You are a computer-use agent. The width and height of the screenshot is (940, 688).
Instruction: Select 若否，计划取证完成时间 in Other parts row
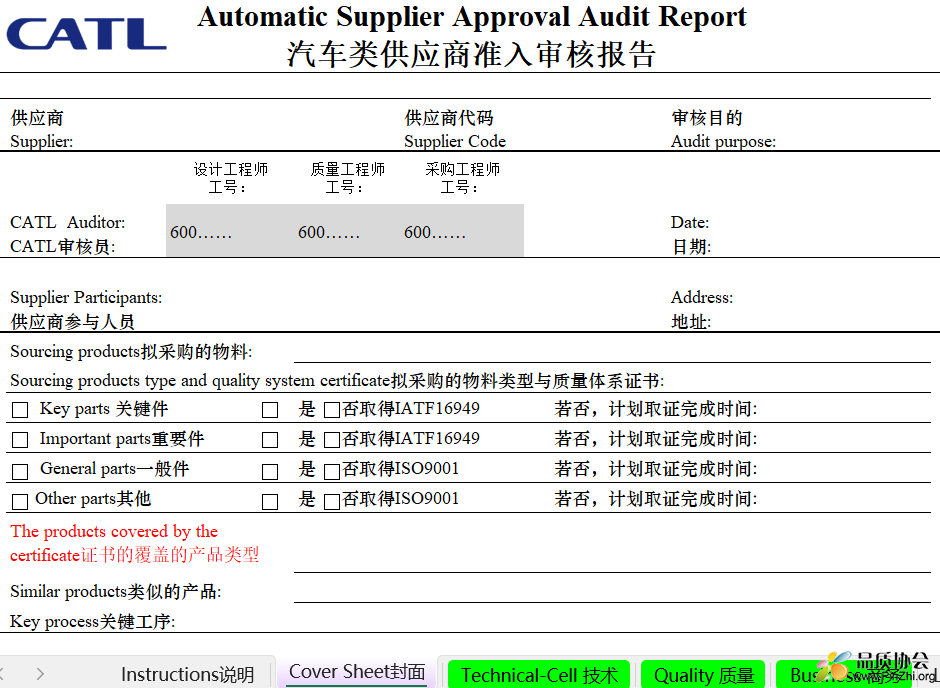pos(655,499)
